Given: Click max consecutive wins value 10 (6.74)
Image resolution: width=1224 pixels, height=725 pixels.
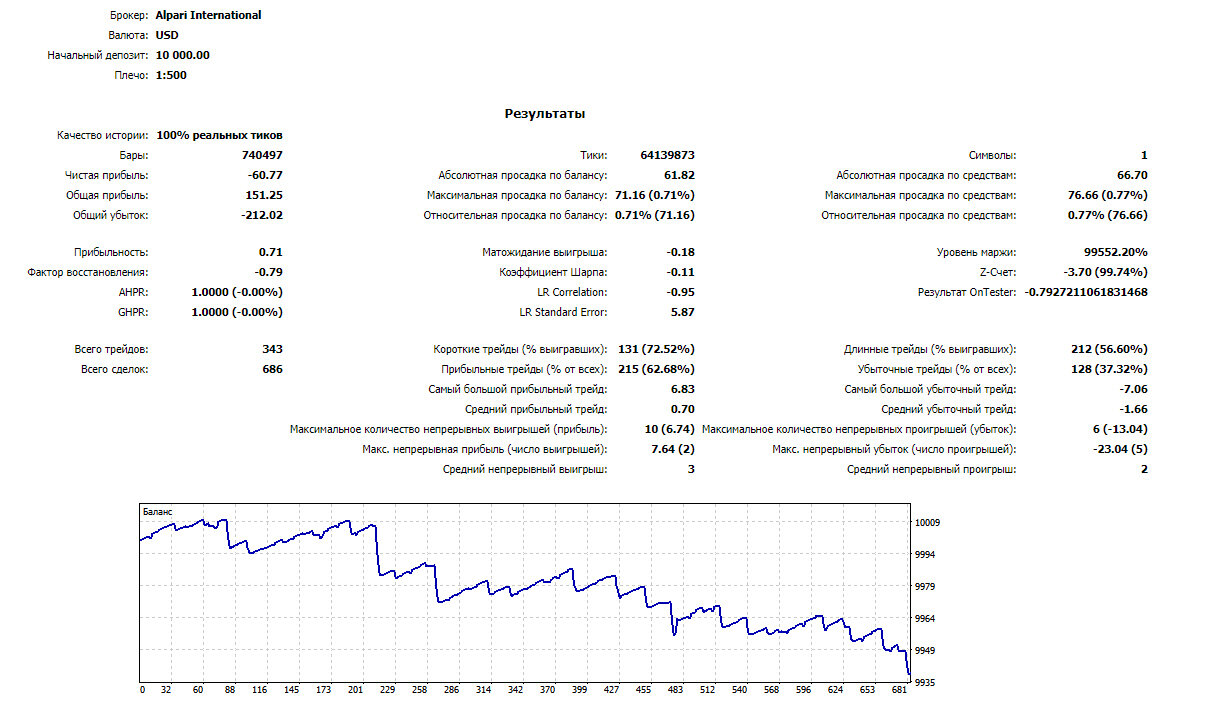Looking at the screenshot, I should pos(668,429).
